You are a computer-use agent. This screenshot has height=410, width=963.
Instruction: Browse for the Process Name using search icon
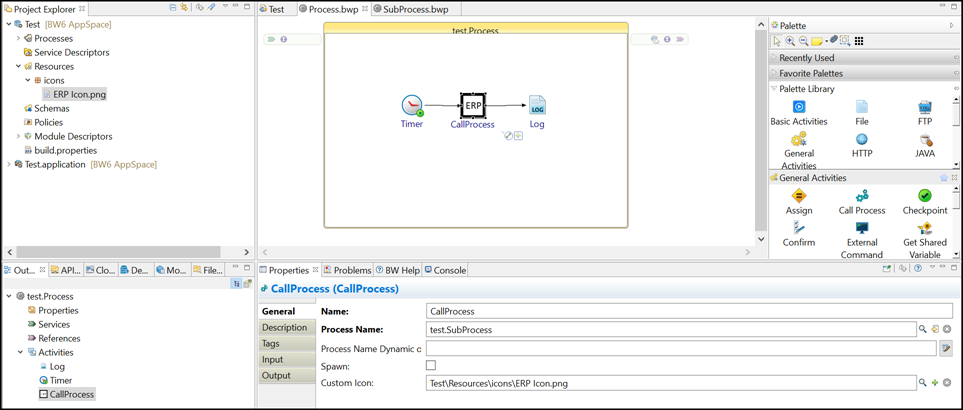point(922,329)
